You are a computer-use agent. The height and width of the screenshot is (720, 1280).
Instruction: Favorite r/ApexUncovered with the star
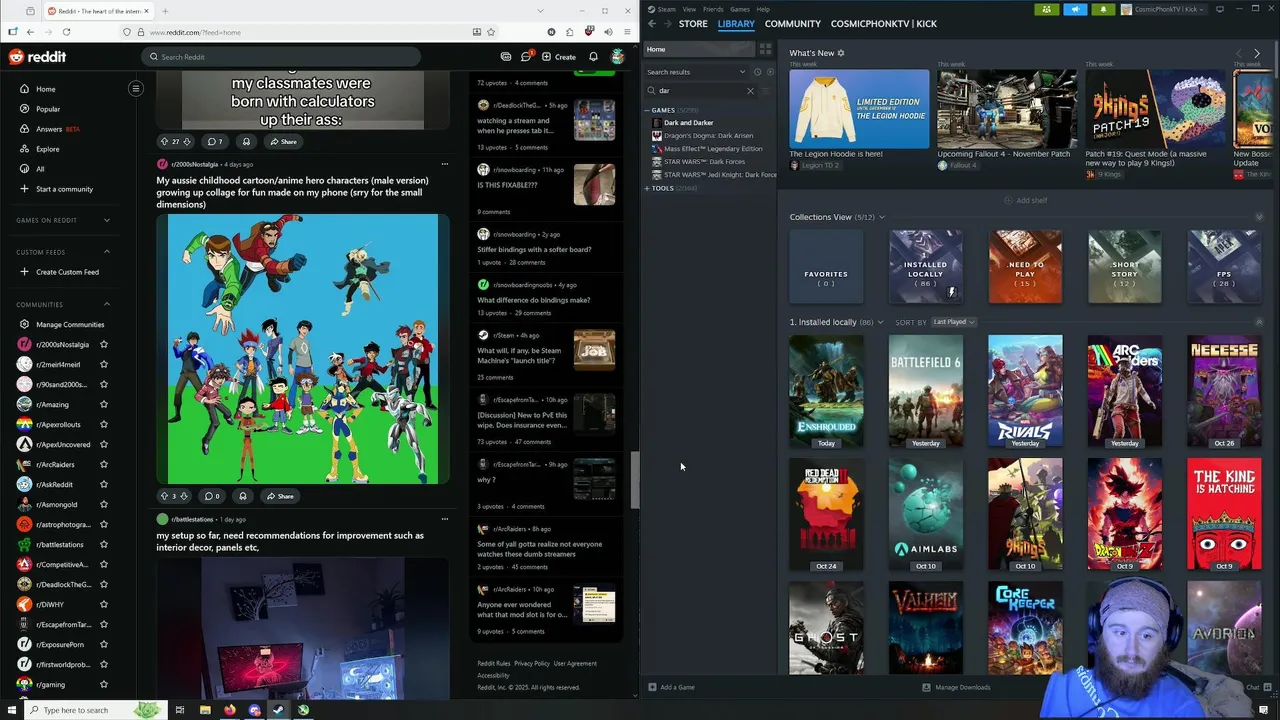(x=103, y=444)
